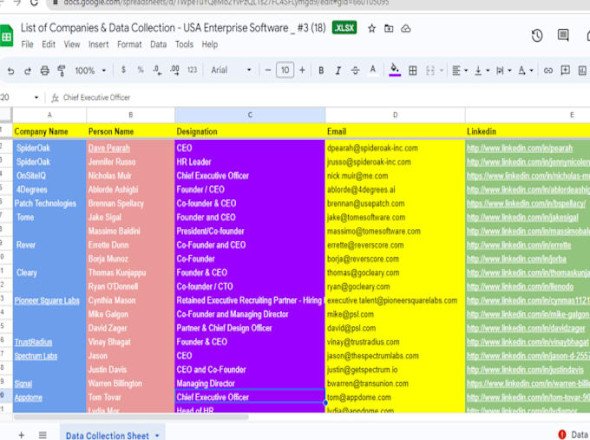Activate the Paint format roller icon
The width and height of the screenshot is (590, 440).
point(61,70)
